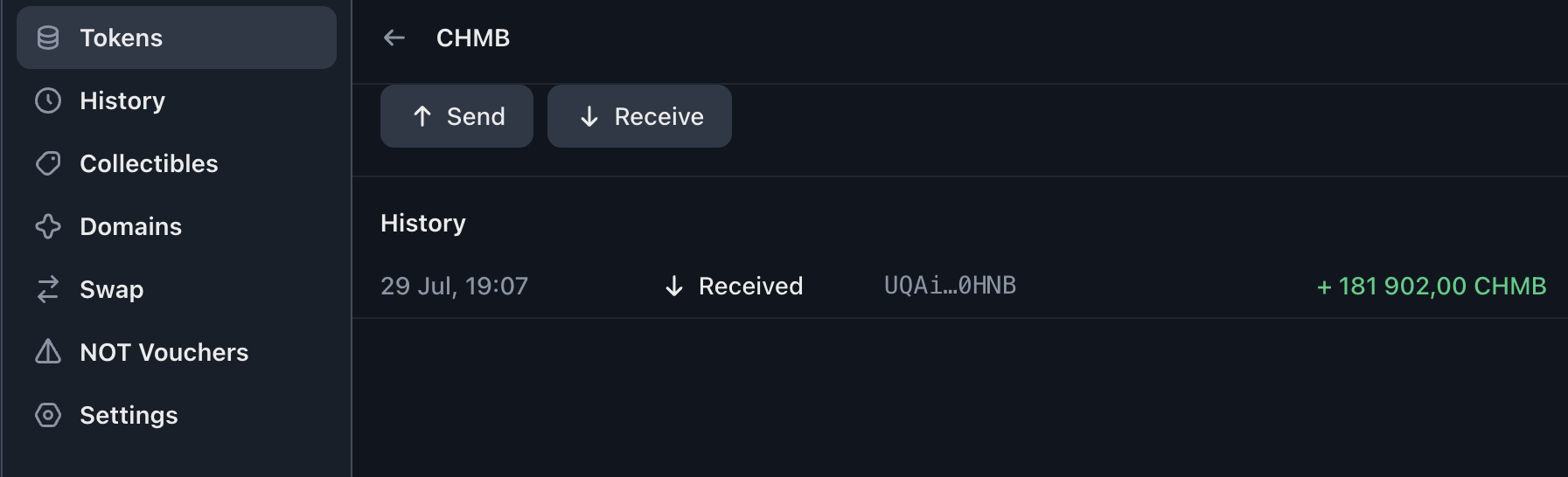Click the Tokens database icon
The height and width of the screenshot is (477, 1568).
(x=48, y=38)
